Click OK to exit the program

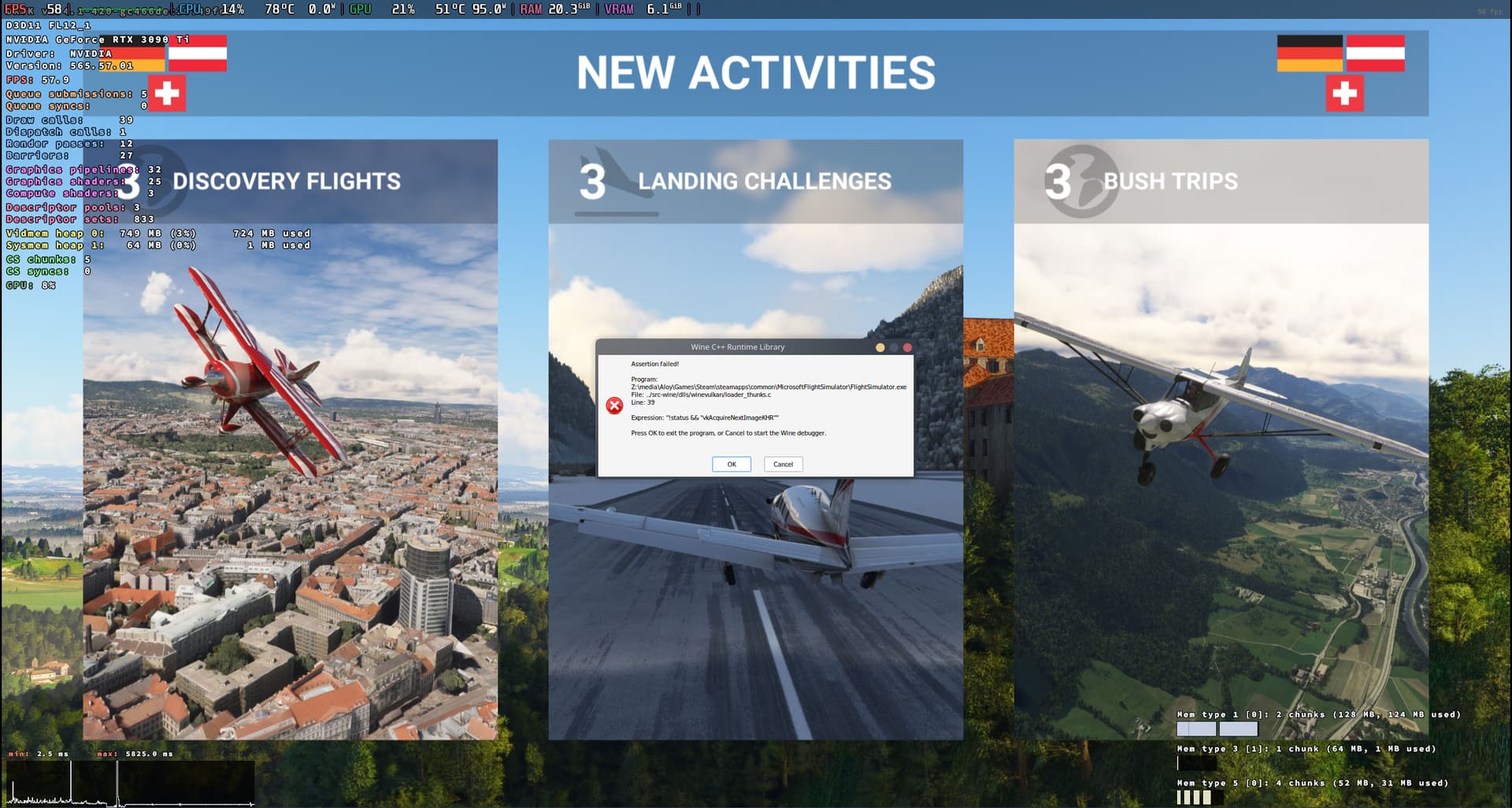tap(732, 465)
